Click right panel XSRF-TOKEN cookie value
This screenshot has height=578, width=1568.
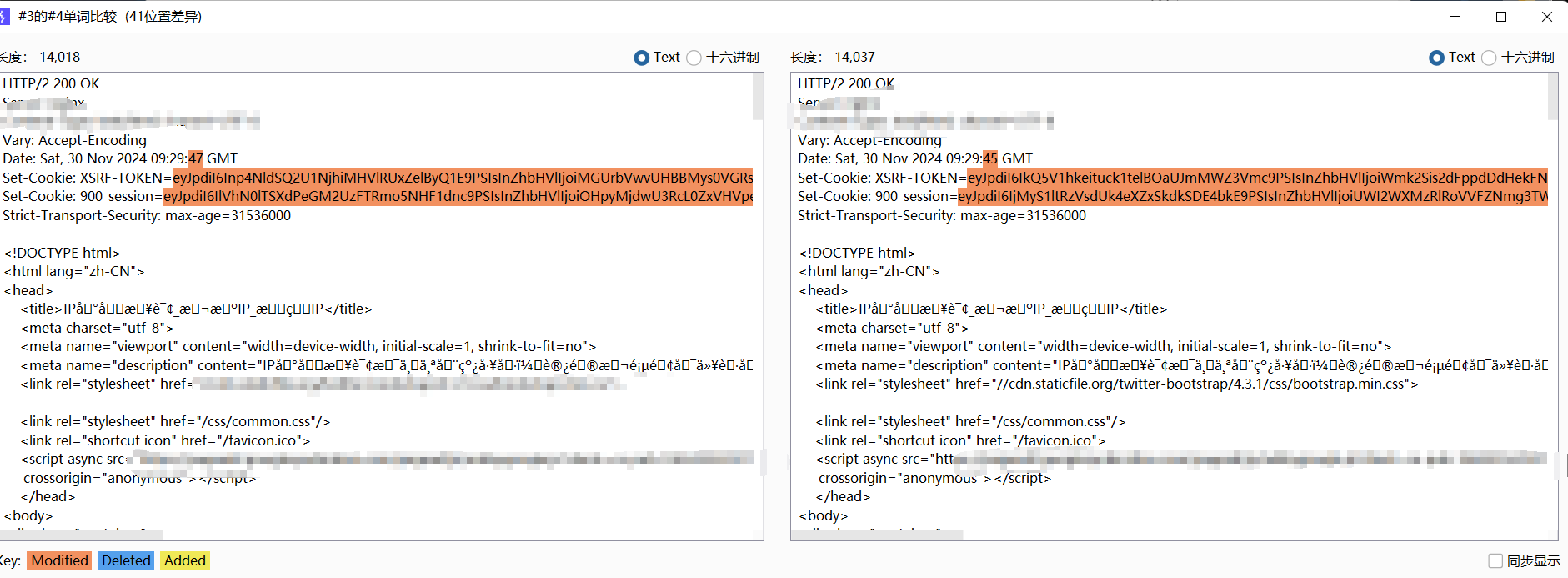1258,178
